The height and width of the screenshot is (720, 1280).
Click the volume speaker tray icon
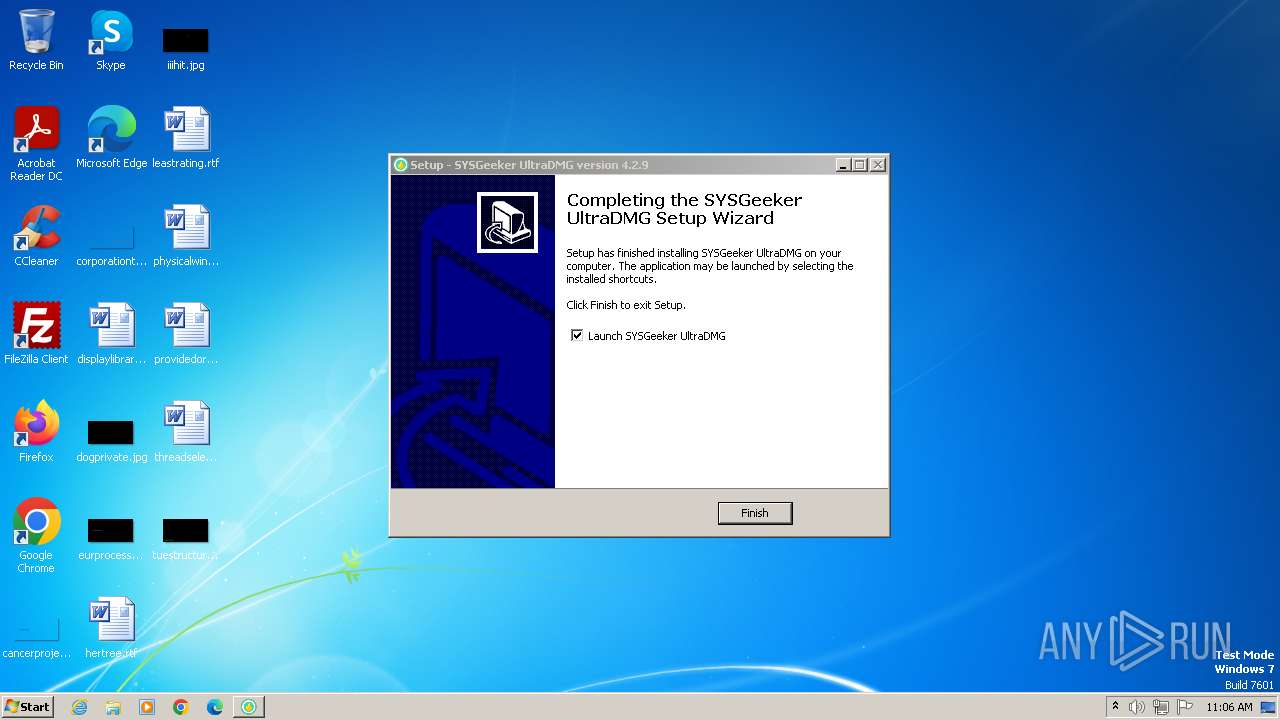pyautogui.click(x=1137, y=707)
